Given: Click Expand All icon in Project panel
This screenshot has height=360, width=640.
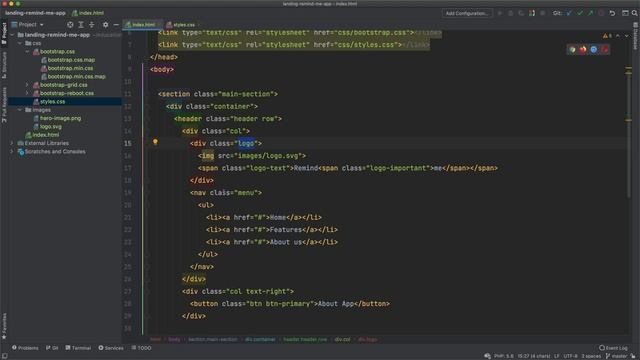Looking at the screenshot, I should tap(81, 24).
